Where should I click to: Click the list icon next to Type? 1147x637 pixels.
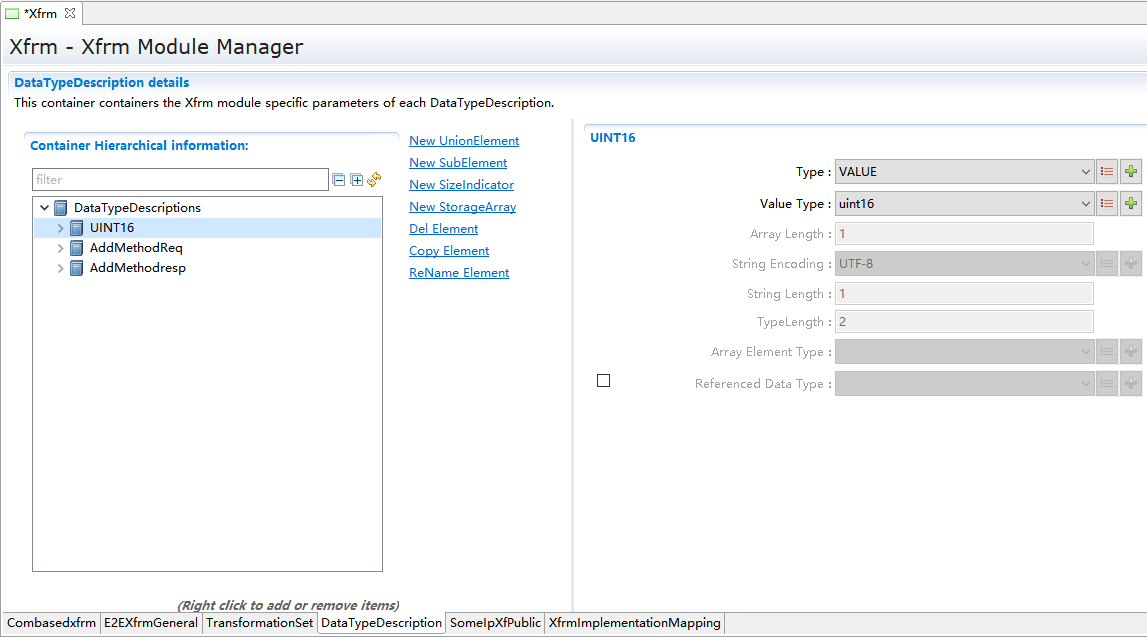(x=1107, y=172)
